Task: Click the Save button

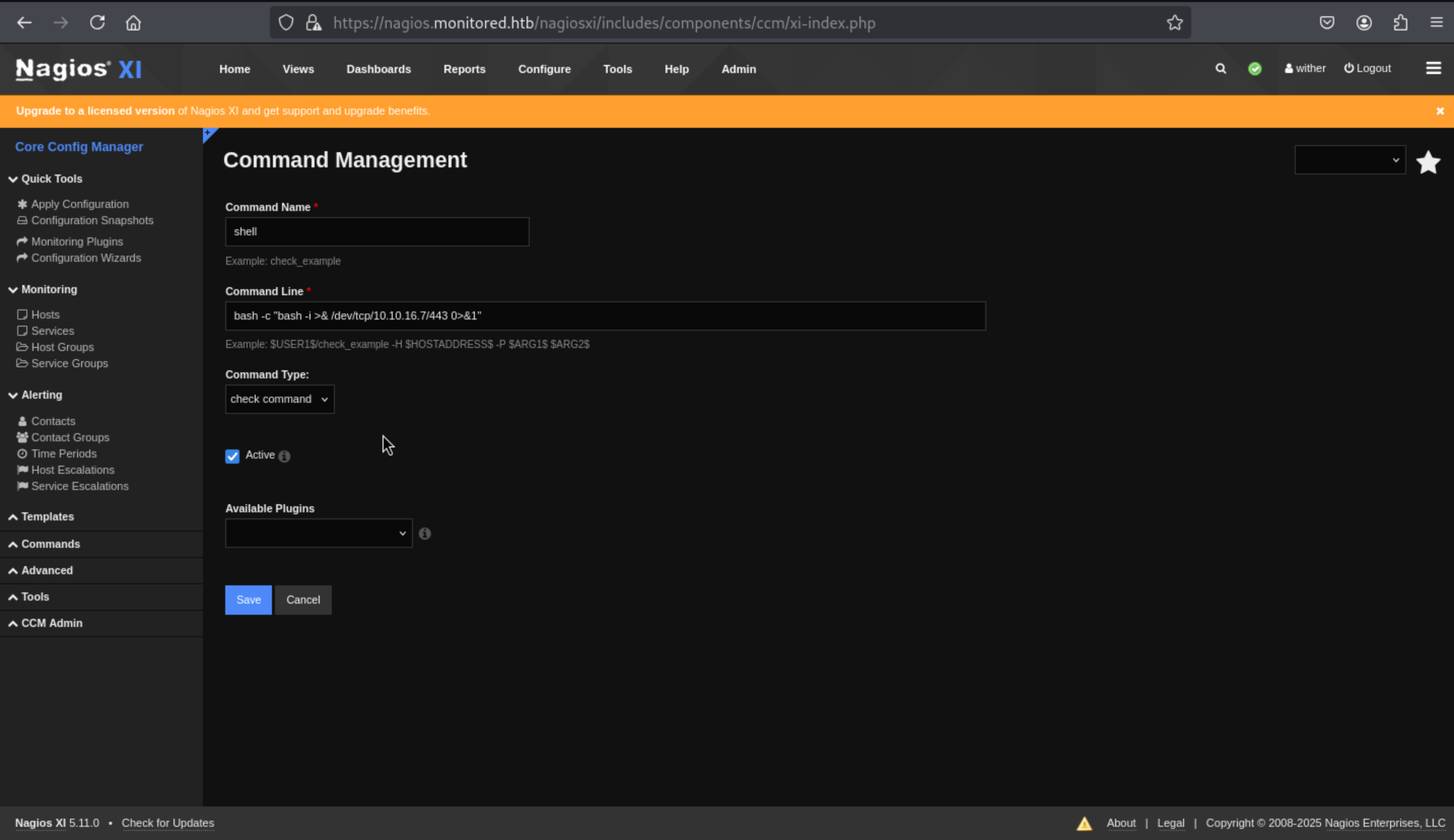Action: click(248, 600)
